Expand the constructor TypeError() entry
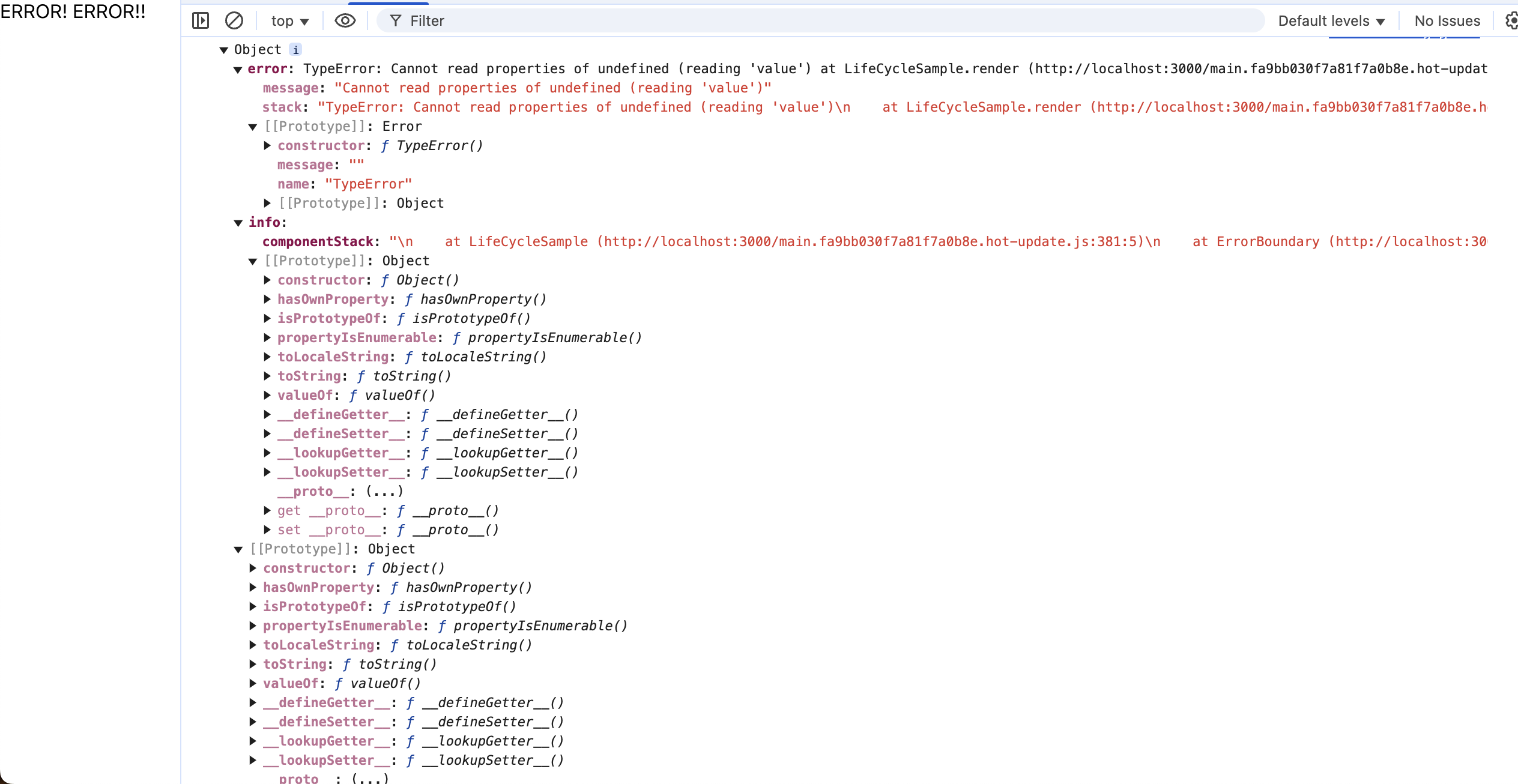 [267, 146]
